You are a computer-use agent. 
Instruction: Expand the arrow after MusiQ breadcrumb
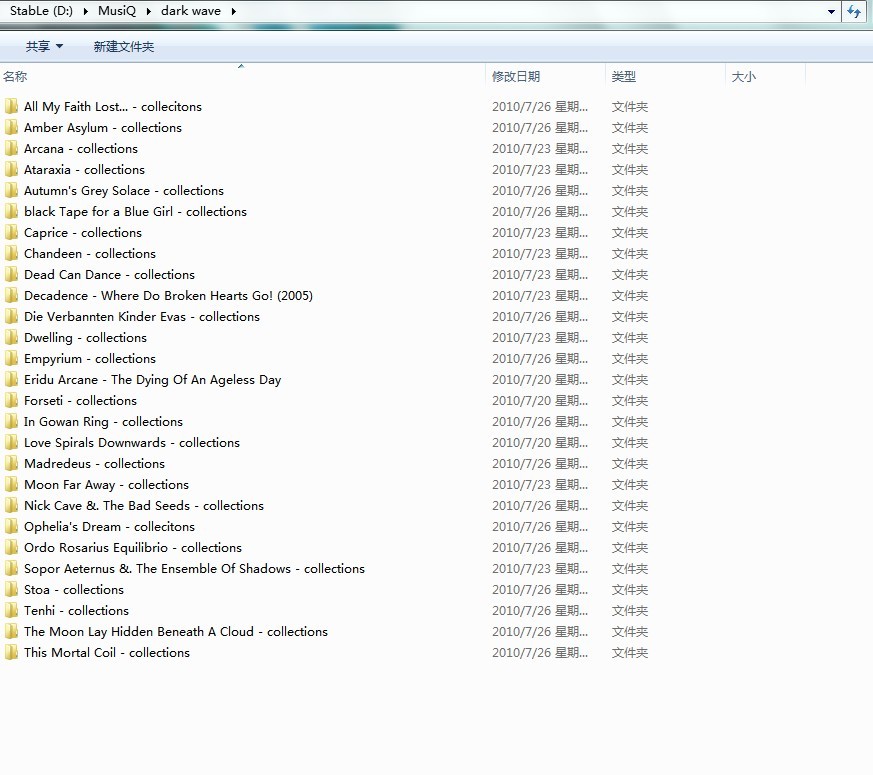coord(149,11)
